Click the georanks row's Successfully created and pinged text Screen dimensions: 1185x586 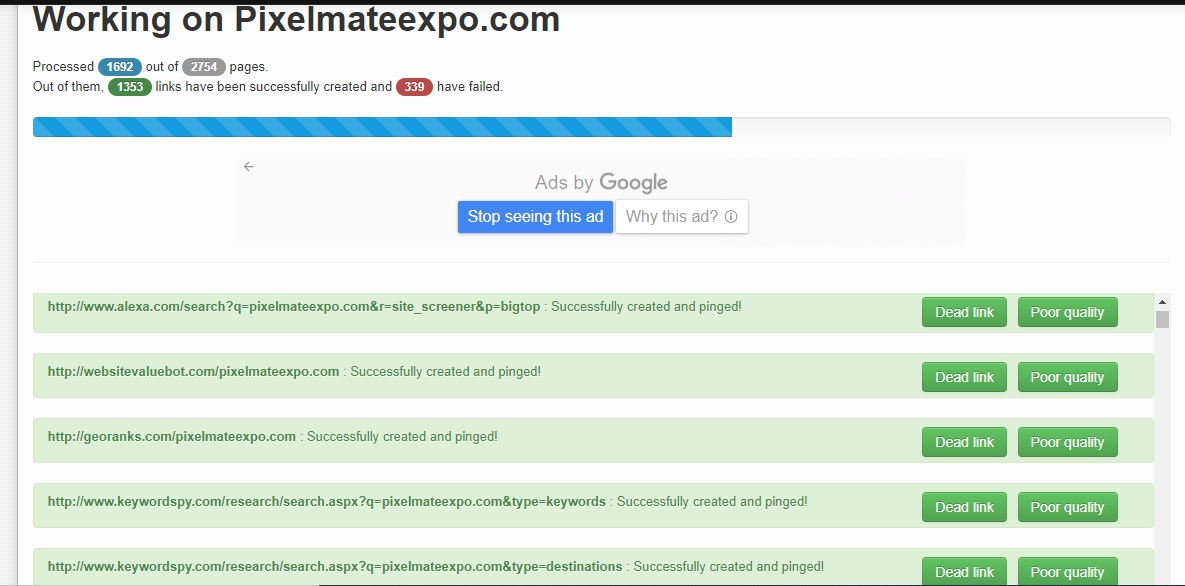[402, 437]
